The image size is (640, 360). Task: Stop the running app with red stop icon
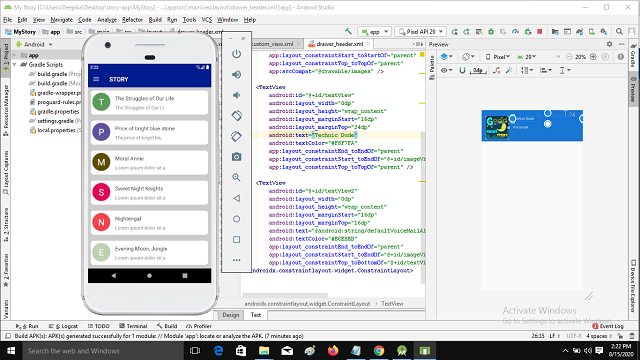click(540, 31)
